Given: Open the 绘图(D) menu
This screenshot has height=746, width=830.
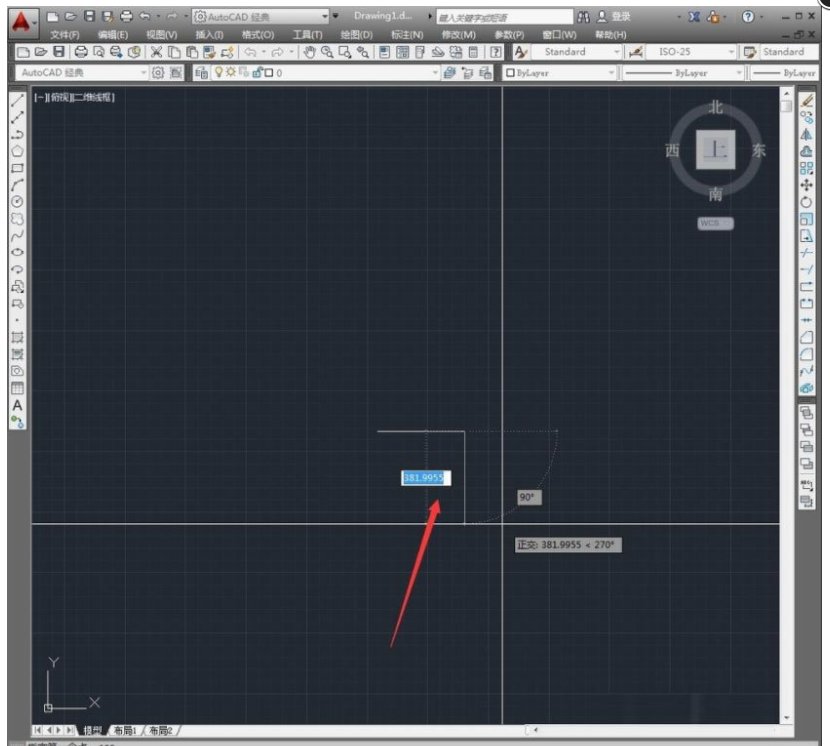Looking at the screenshot, I should pyautogui.click(x=354, y=35).
